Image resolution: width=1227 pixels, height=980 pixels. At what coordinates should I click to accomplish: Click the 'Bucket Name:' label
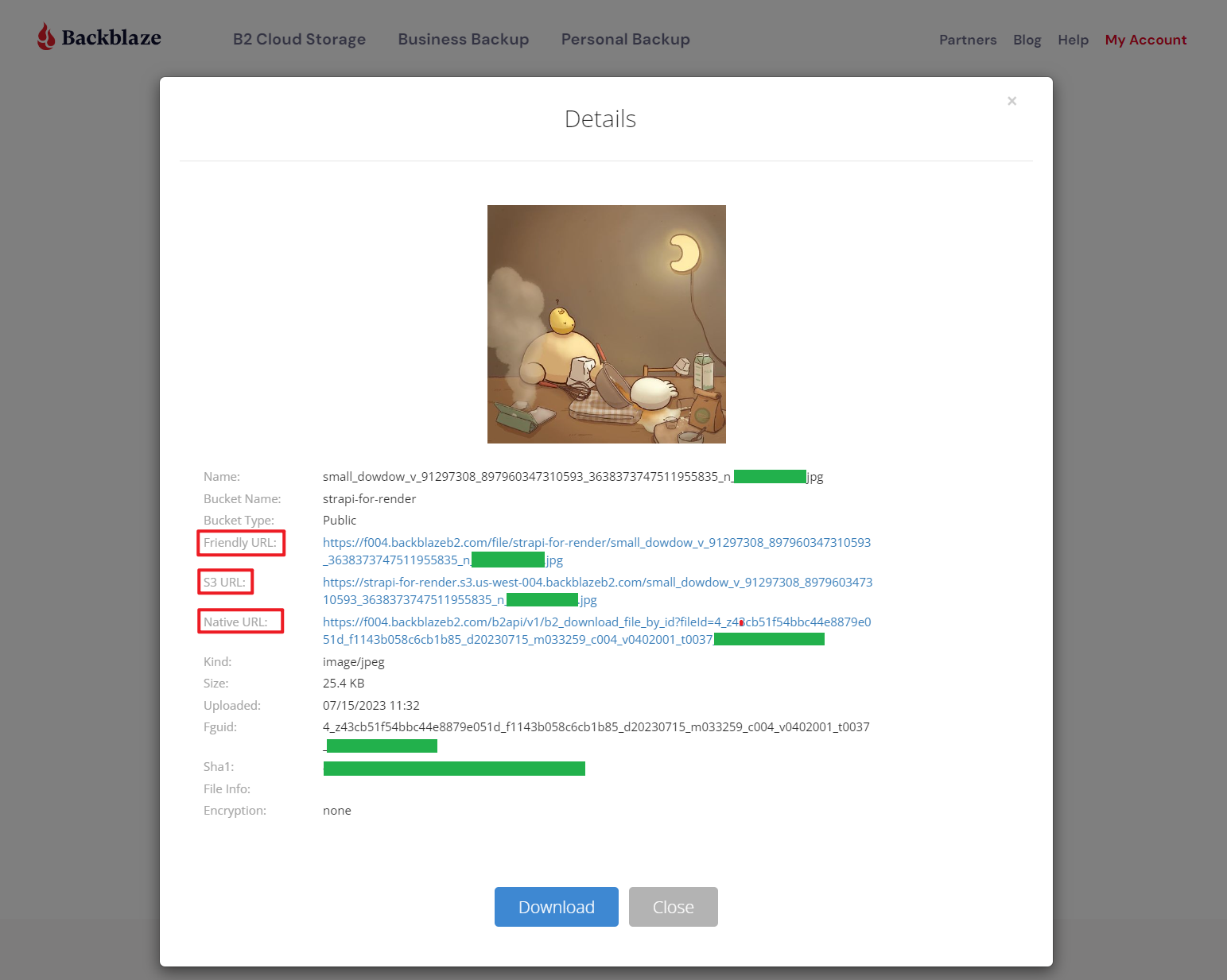[243, 498]
